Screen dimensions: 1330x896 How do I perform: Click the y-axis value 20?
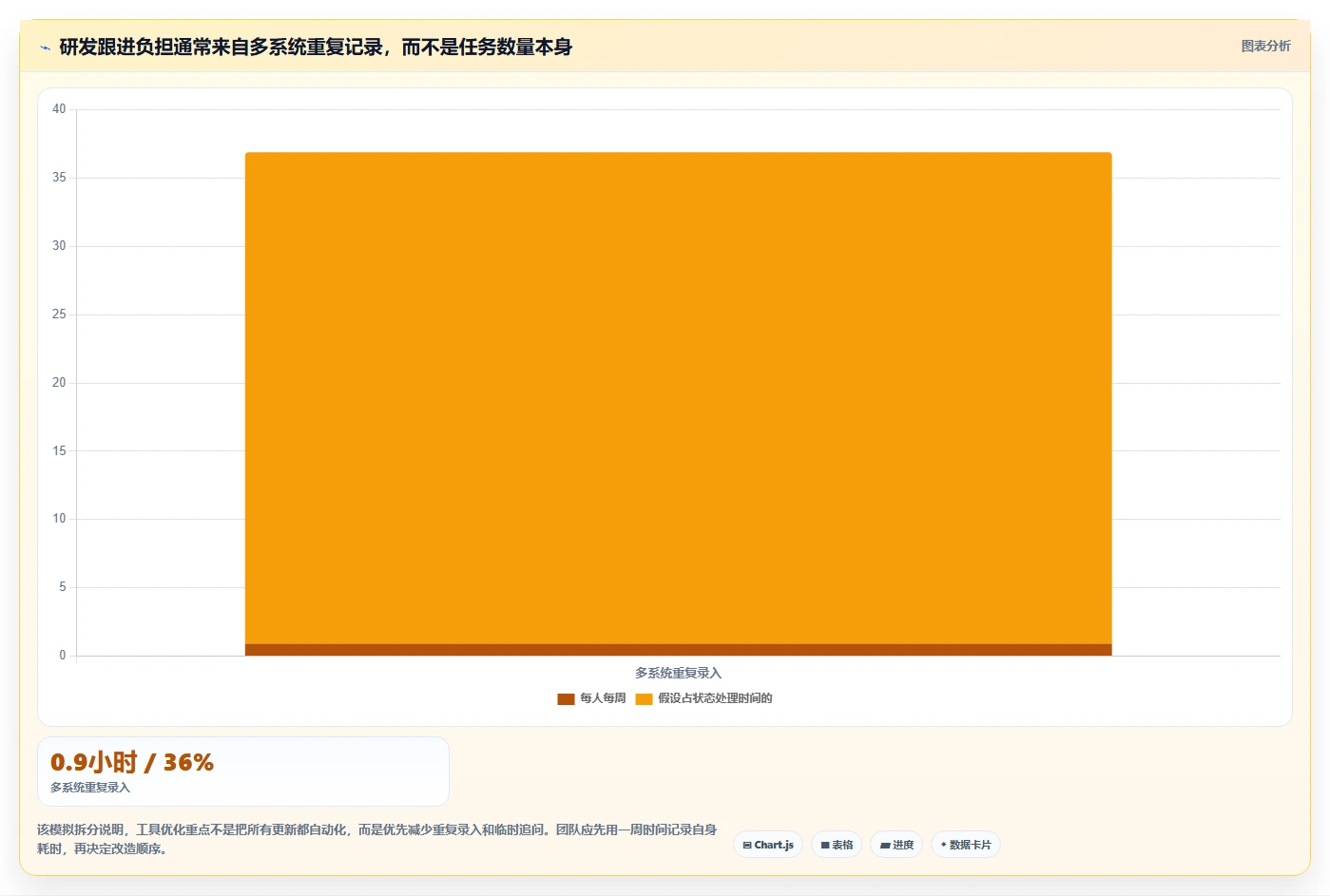[59, 383]
